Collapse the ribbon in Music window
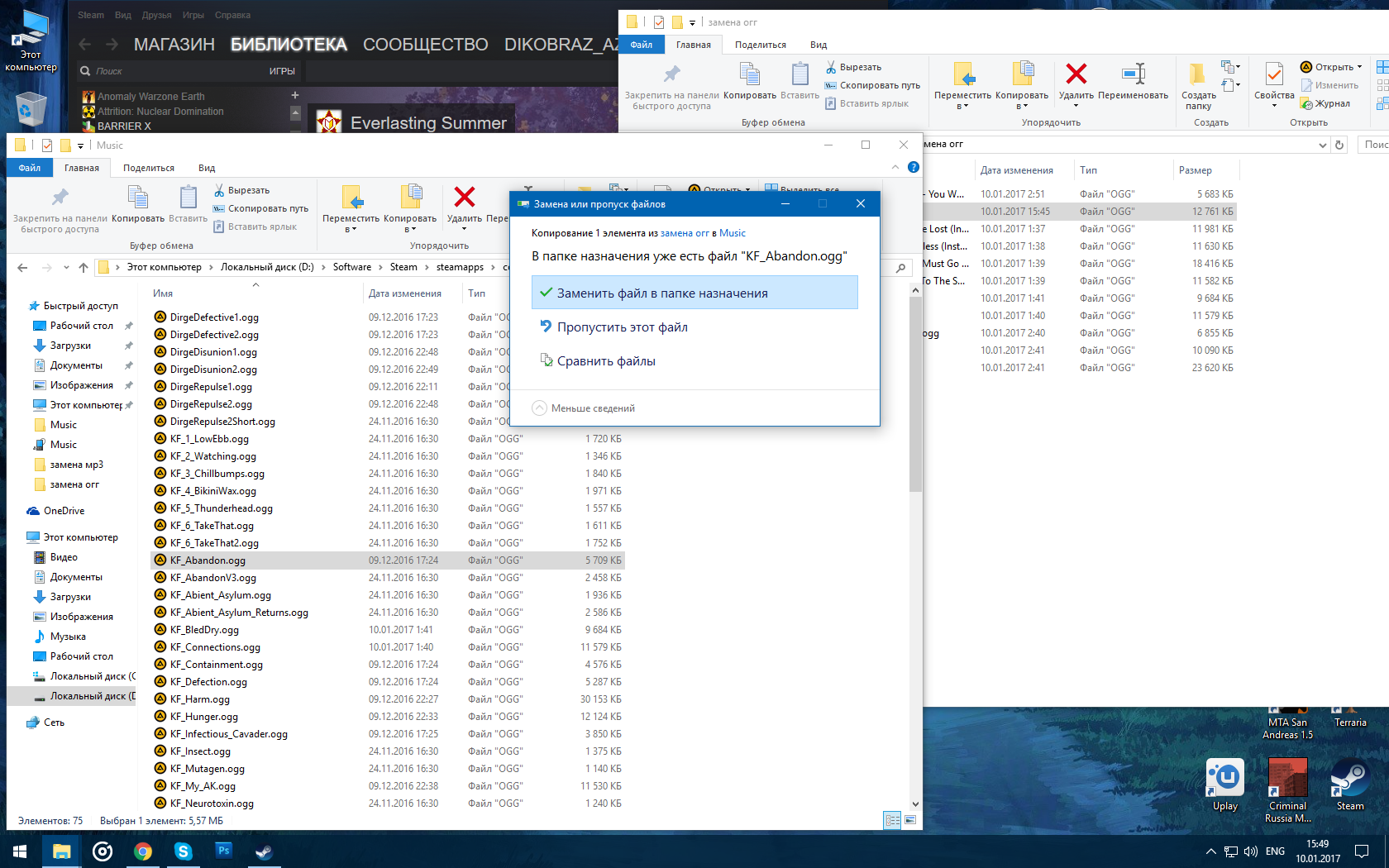The width and height of the screenshot is (1389, 868). pyautogui.click(x=895, y=167)
